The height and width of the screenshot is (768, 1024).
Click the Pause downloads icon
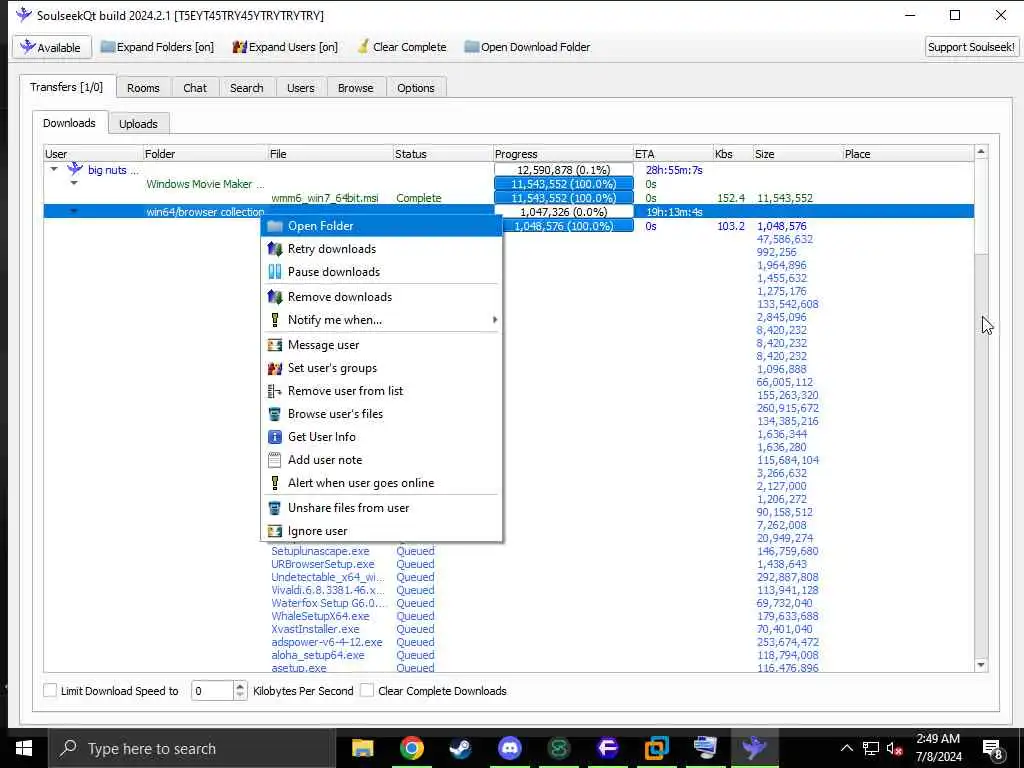(275, 272)
